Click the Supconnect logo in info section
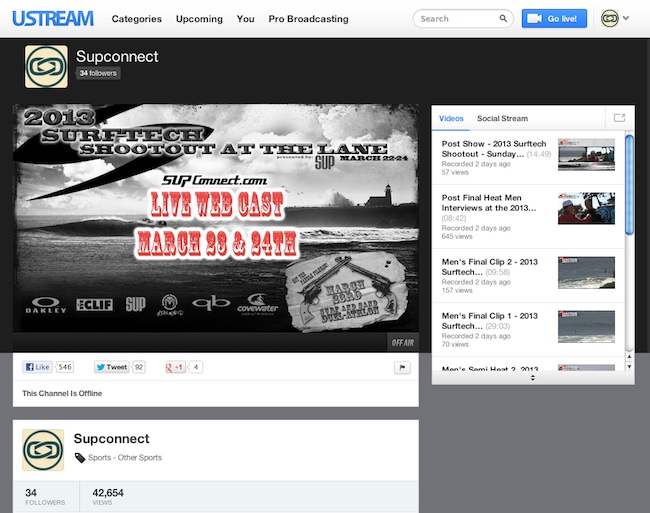Image resolution: width=650 pixels, height=513 pixels. click(43, 450)
